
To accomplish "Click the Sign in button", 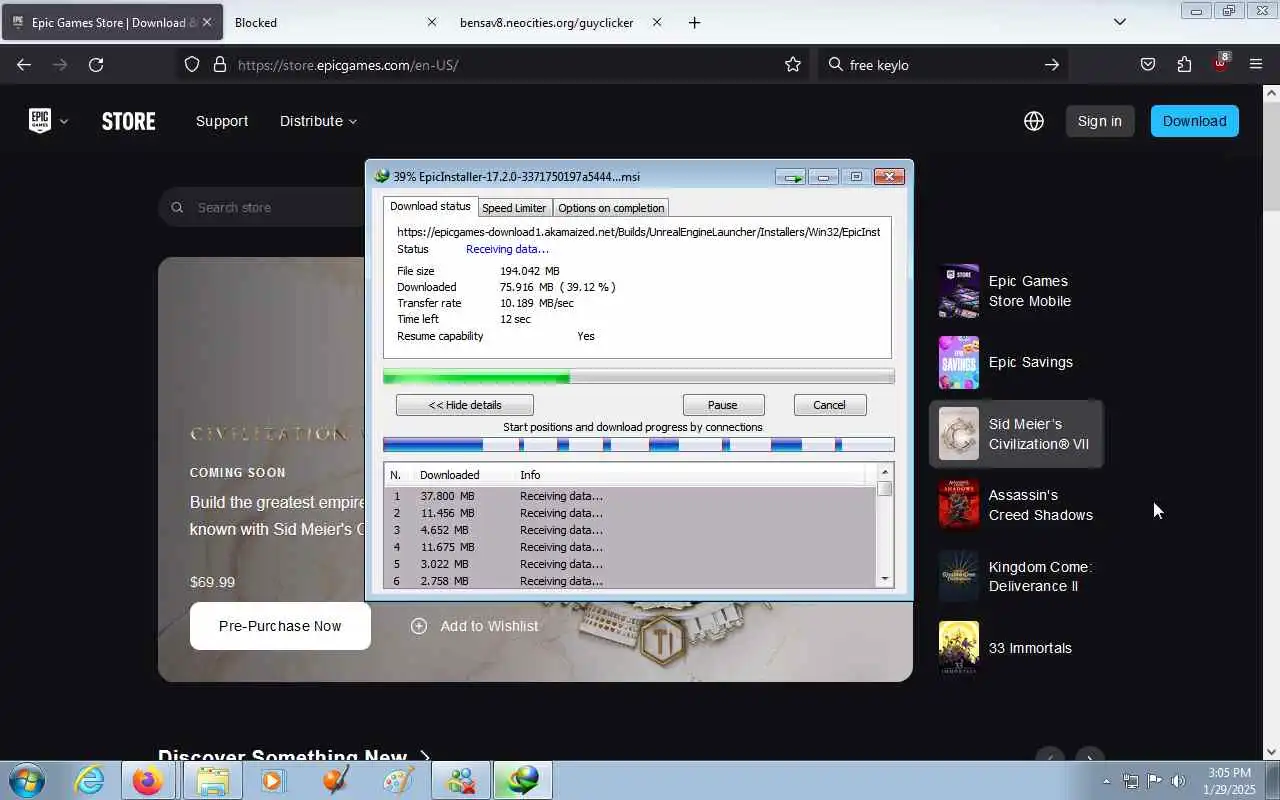I will [x=1099, y=121].
